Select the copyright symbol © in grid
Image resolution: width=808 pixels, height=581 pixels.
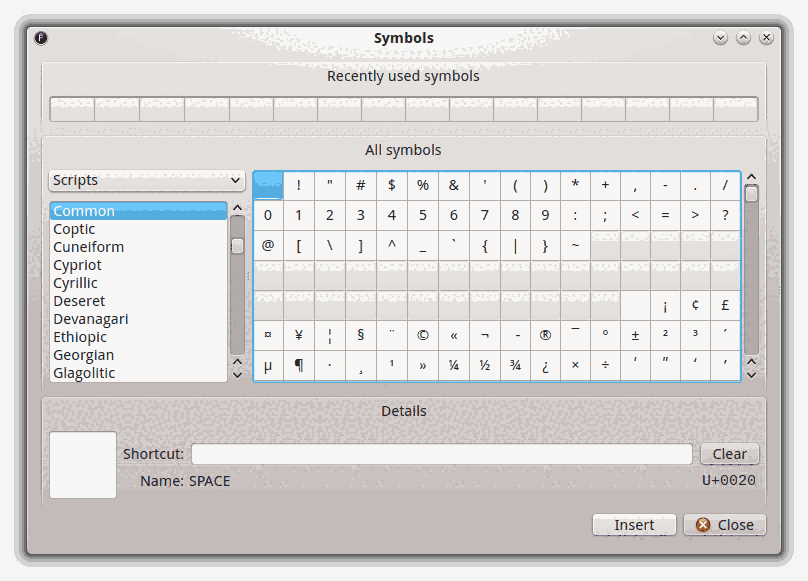point(423,335)
